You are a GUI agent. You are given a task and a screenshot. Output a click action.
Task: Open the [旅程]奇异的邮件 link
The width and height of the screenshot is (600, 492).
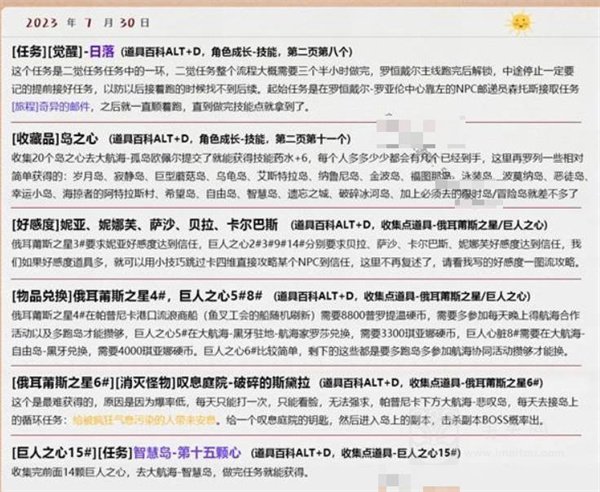[51, 106]
